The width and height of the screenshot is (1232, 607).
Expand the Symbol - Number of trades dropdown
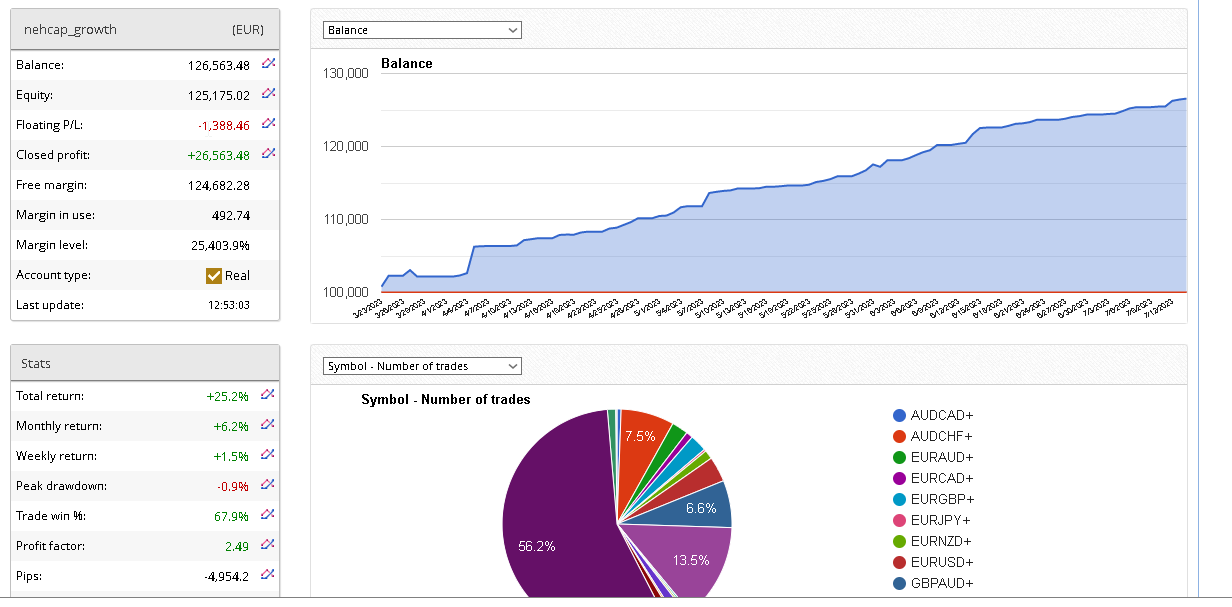point(422,366)
